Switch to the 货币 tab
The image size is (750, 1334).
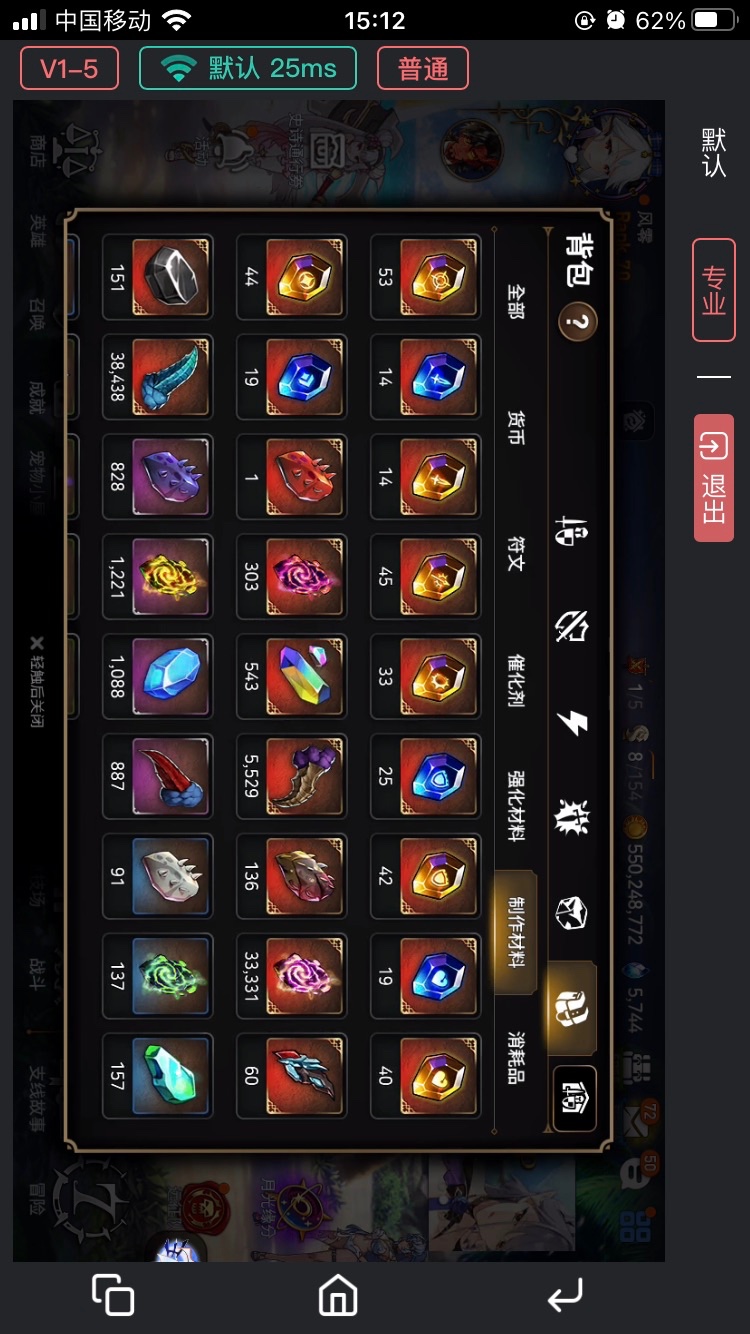514,425
